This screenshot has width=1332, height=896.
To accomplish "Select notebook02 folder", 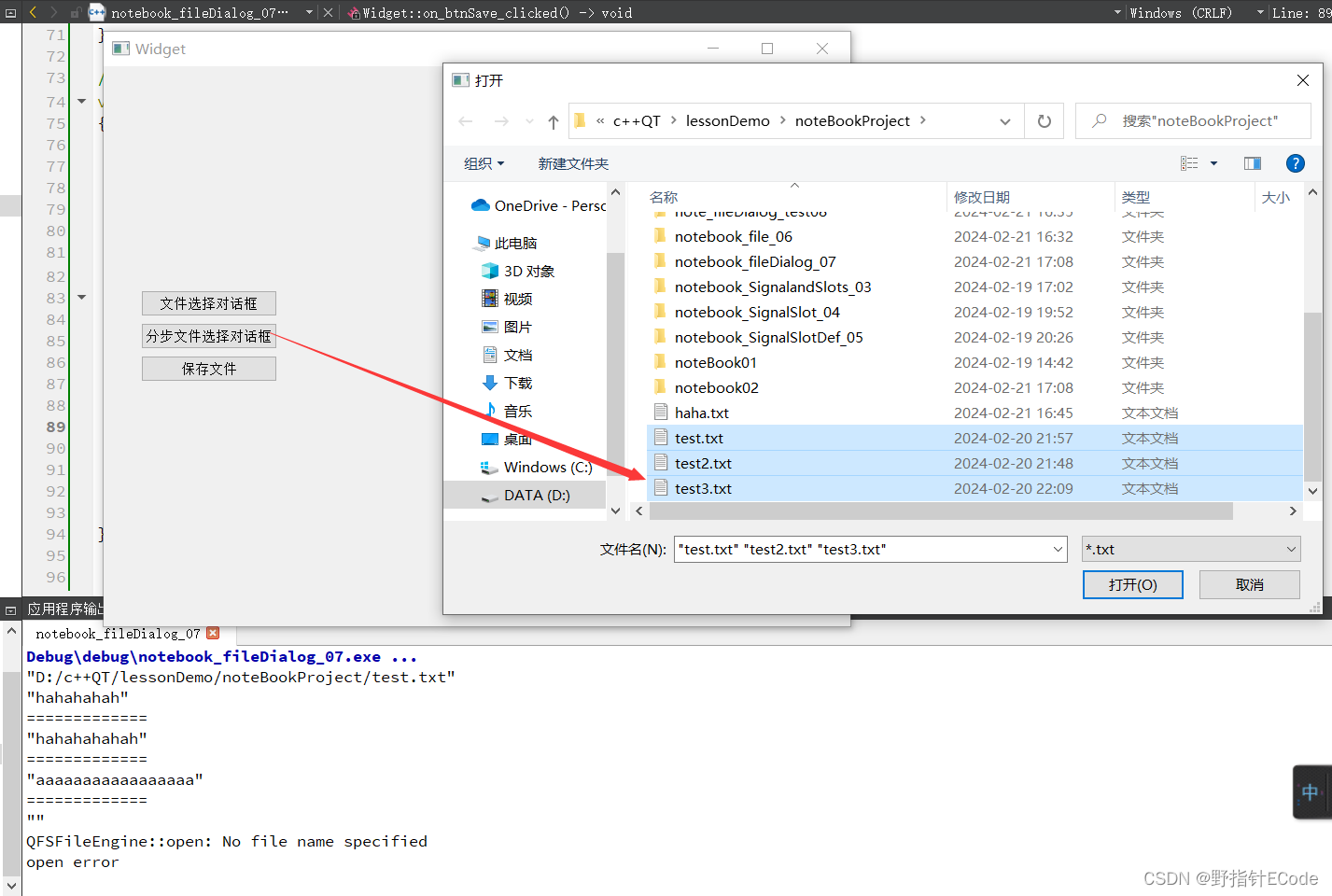I will 717,387.
